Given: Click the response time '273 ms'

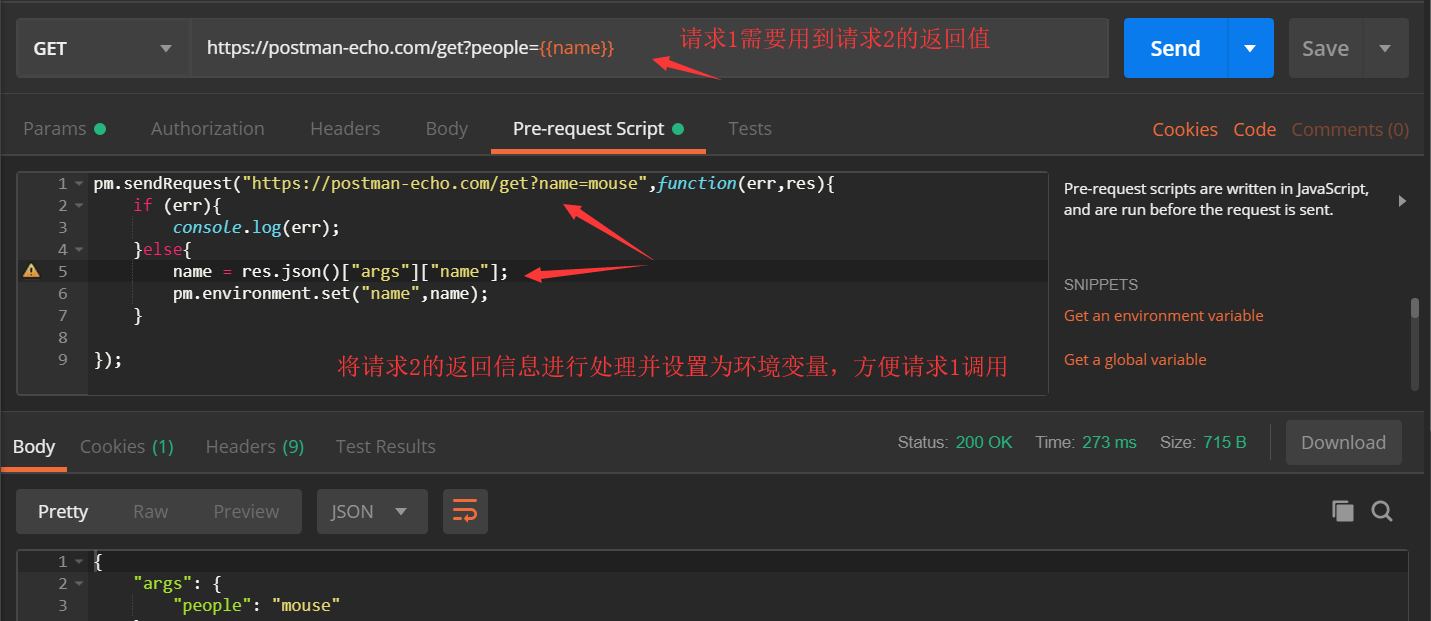Looking at the screenshot, I should 1109,442.
